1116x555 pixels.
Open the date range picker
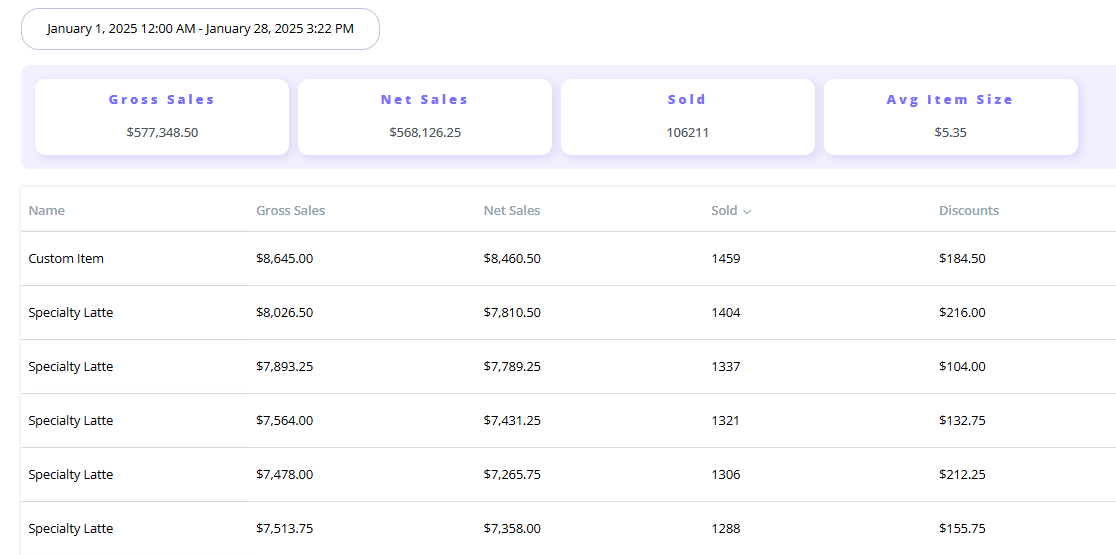tap(200, 29)
